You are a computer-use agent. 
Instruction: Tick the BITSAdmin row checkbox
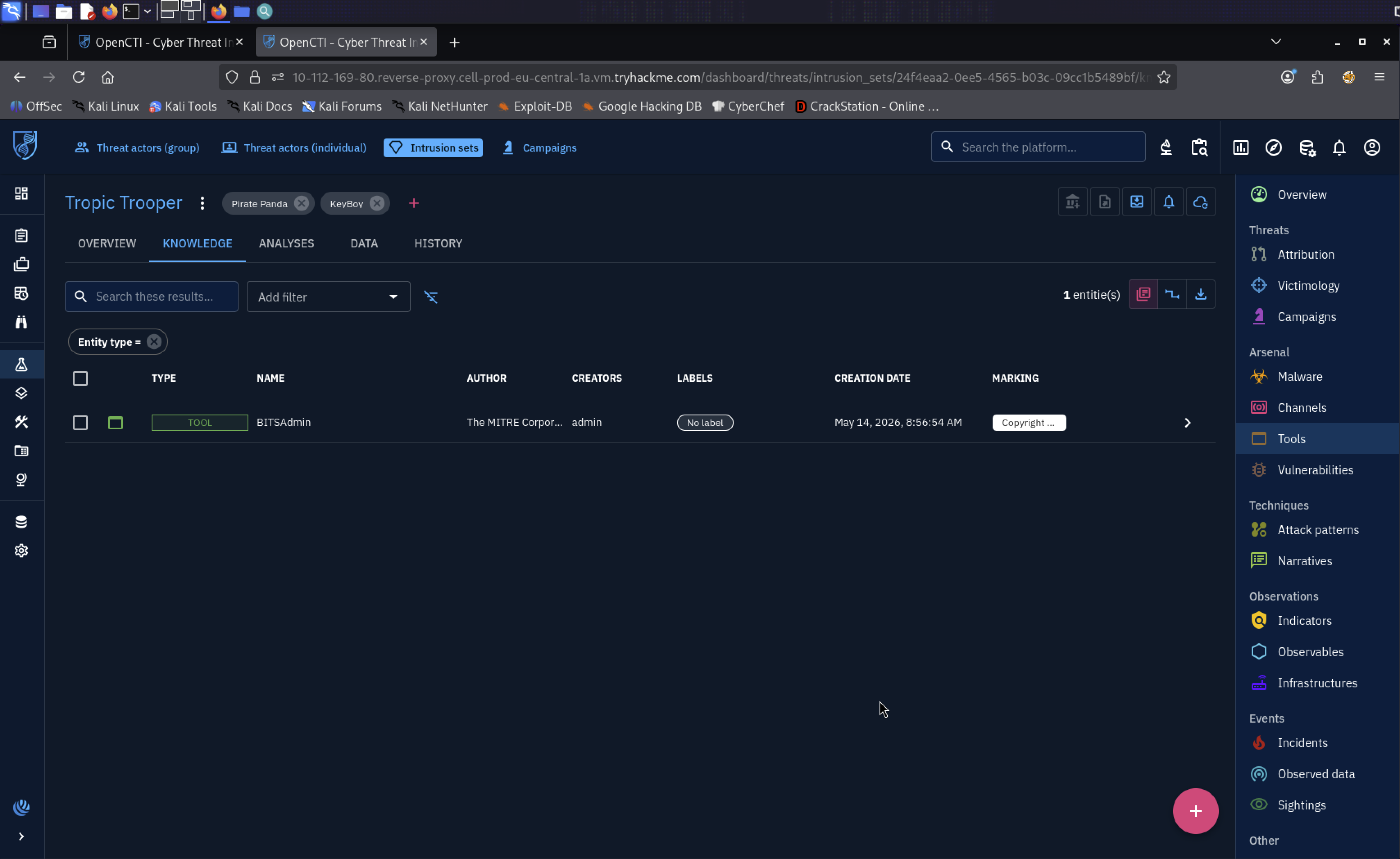[x=80, y=423]
